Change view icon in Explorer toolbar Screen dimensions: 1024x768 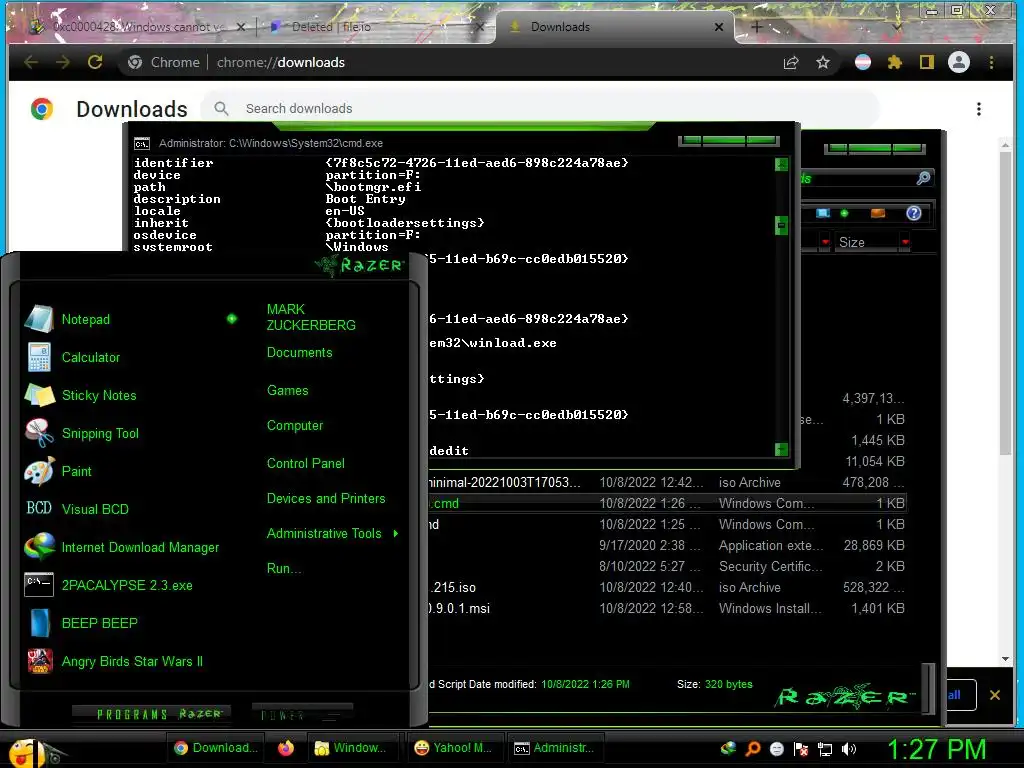tap(823, 213)
